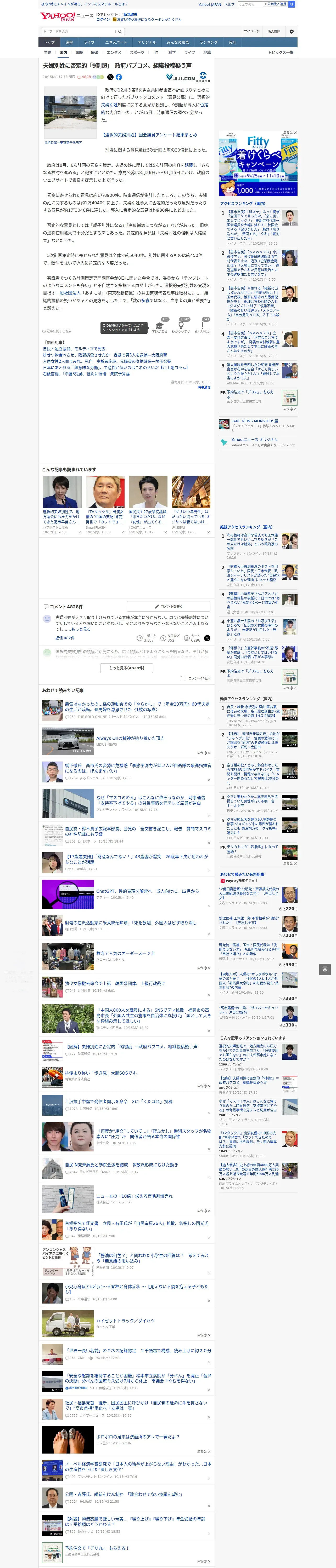Viewport: 336px width, 1568px height.
Task: Share the first comment on X
Action: (207, 638)
